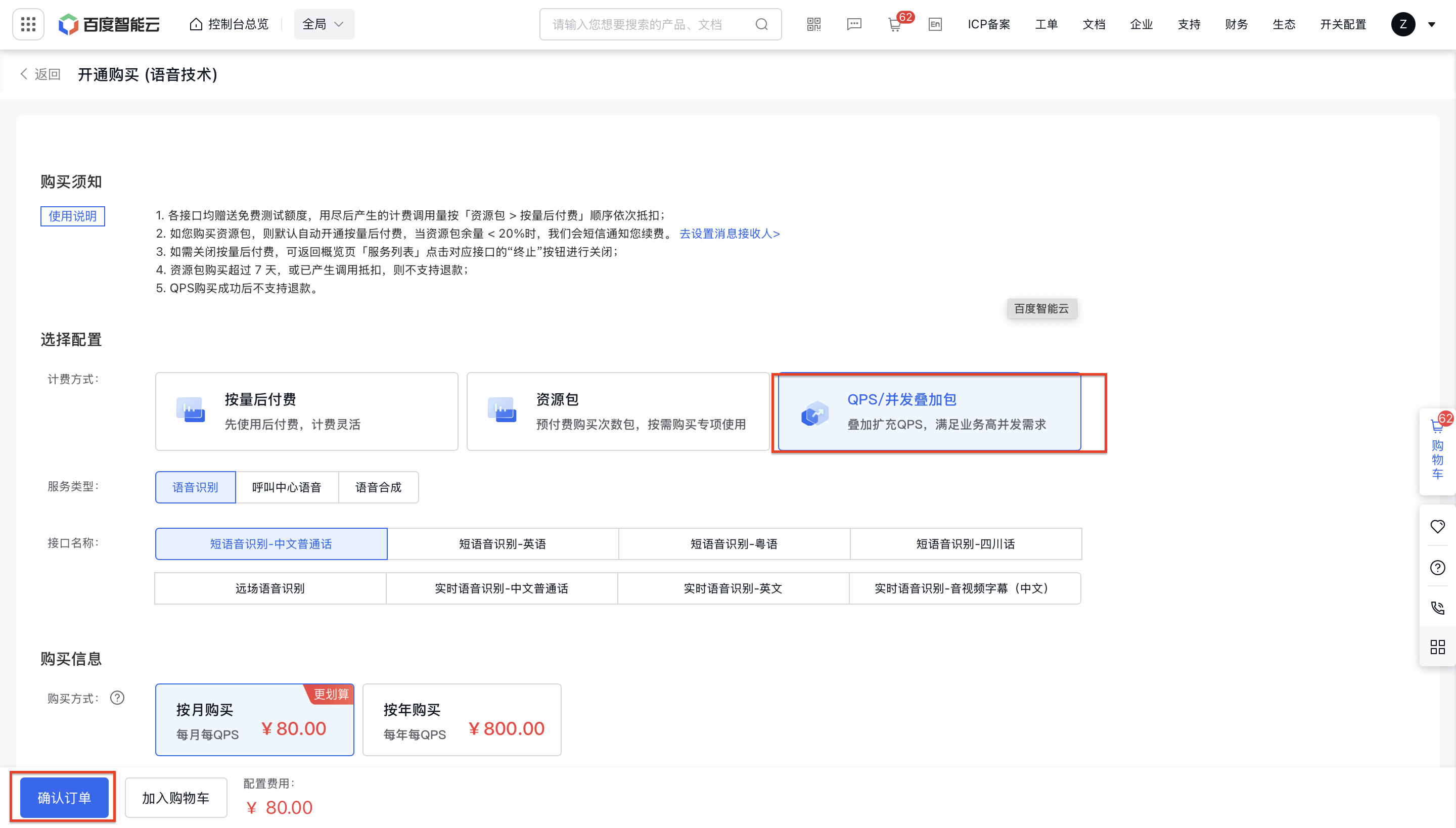The width and height of the screenshot is (1456, 828).
Task: Click the phone contact icon in sidebar
Action: coord(1437,608)
